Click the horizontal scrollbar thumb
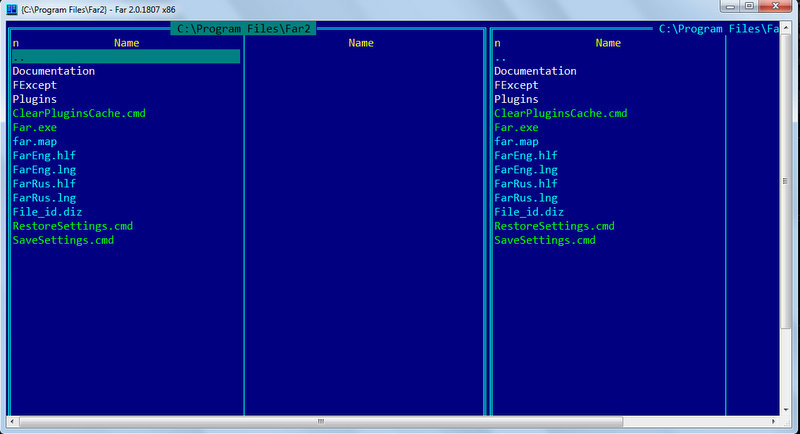 (321, 421)
